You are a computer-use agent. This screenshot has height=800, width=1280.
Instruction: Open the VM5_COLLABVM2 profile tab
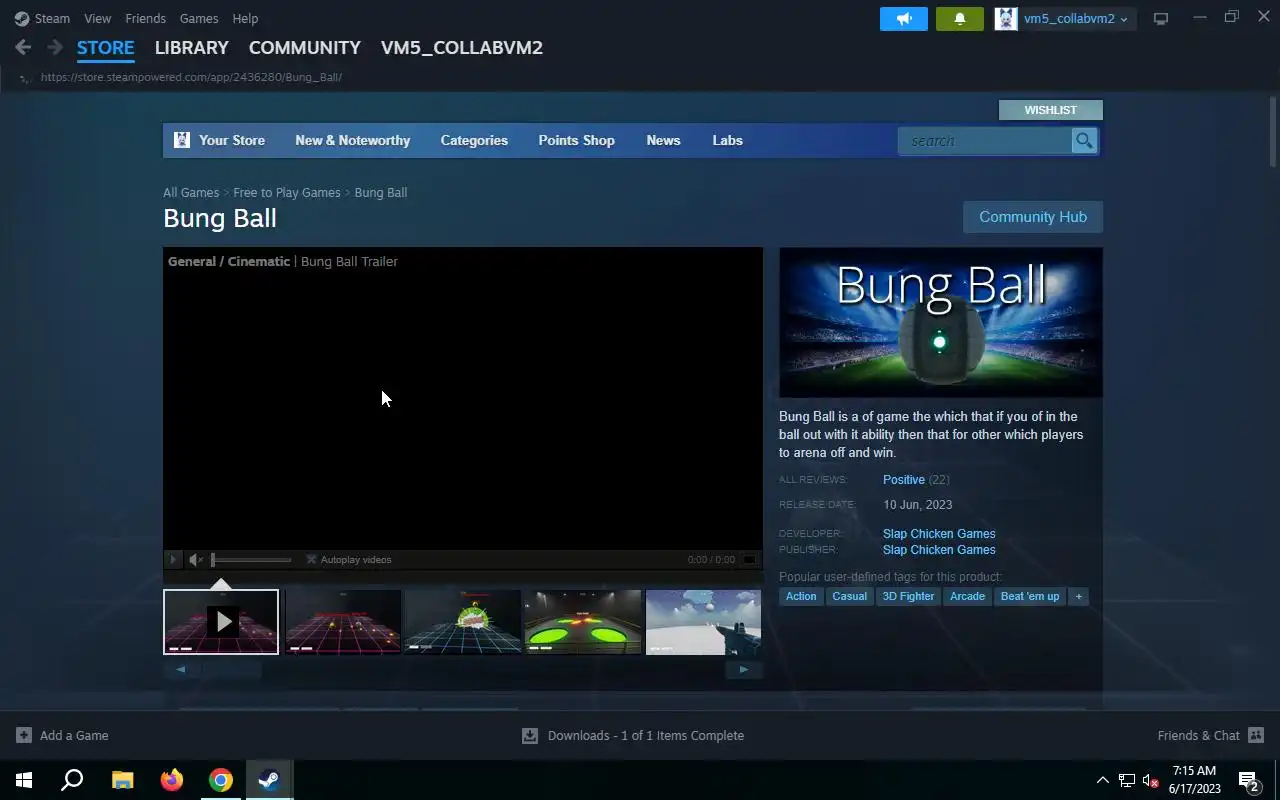point(462,47)
